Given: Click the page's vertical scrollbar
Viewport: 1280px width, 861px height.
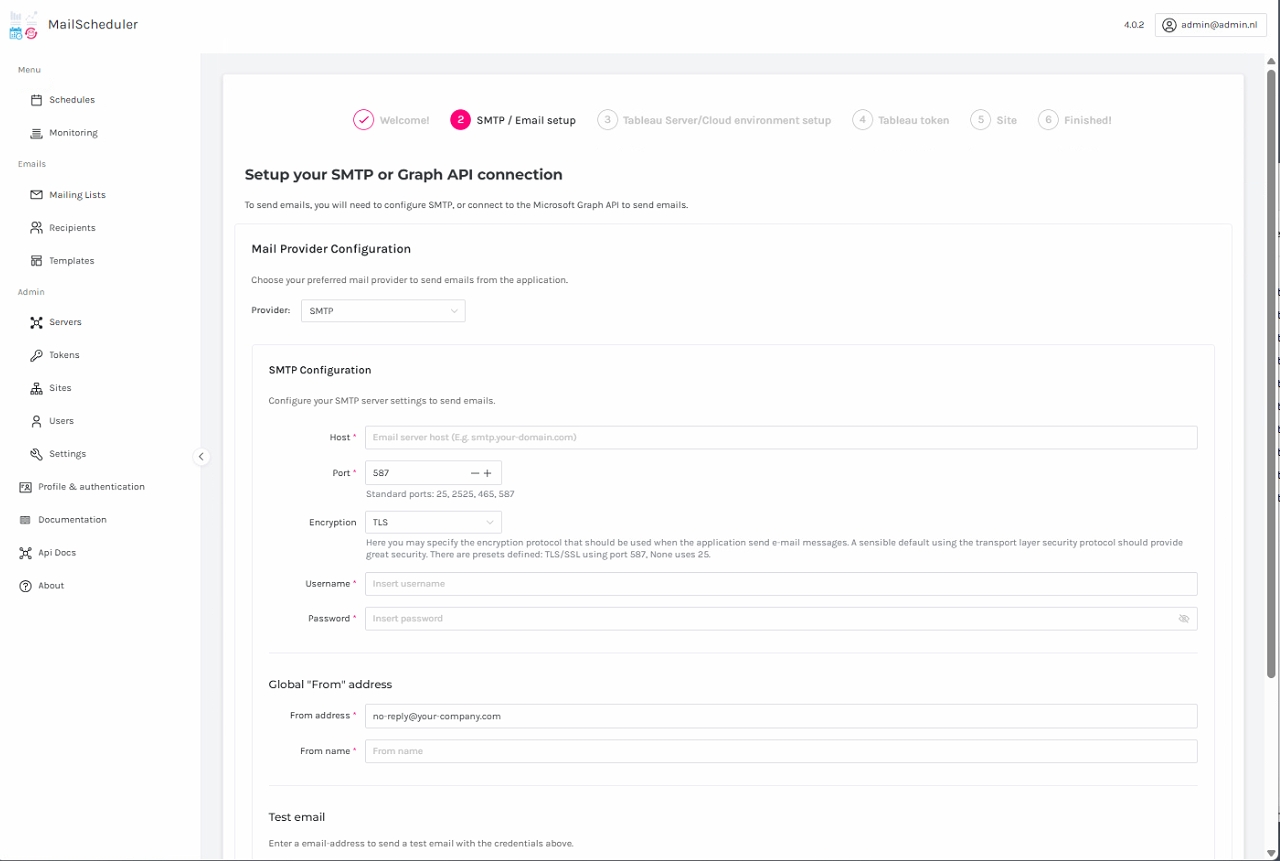Looking at the screenshot, I should [1271, 370].
